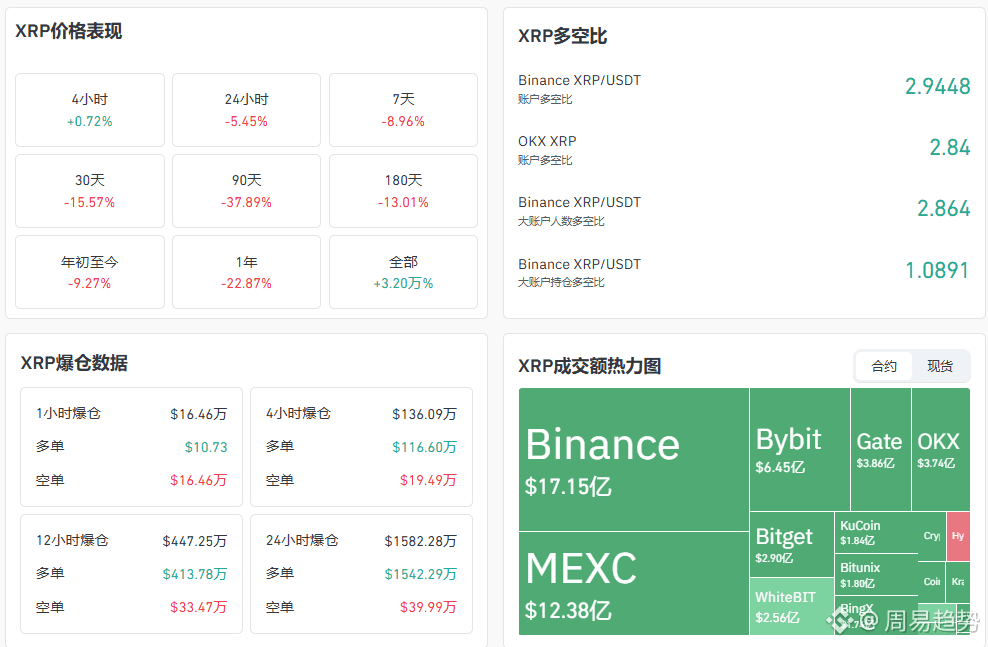This screenshot has width=988, height=647.
Task: Click the XRP爆仓数据 heading
Action: tap(74, 363)
